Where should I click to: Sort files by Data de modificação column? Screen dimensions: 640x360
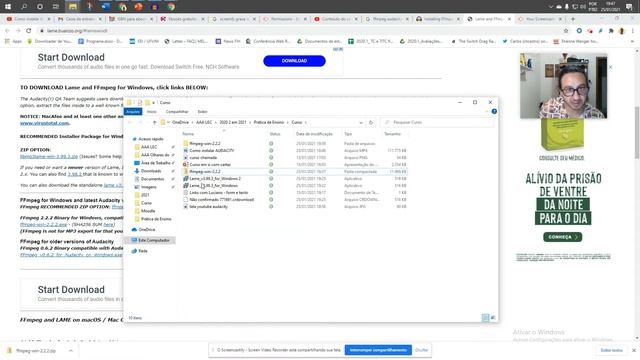click(314, 134)
